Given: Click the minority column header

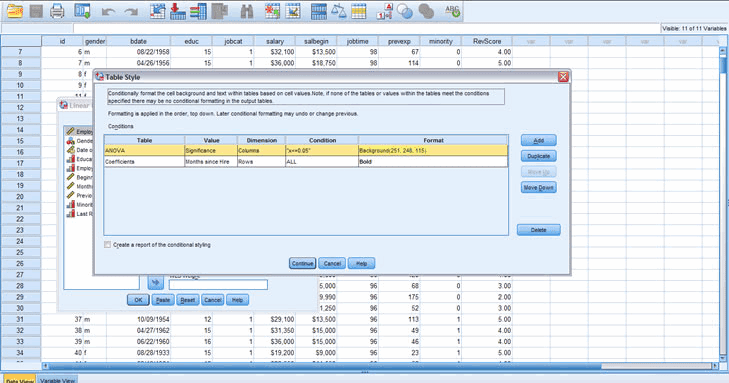Looking at the screenshot, I should coord(440,41).
